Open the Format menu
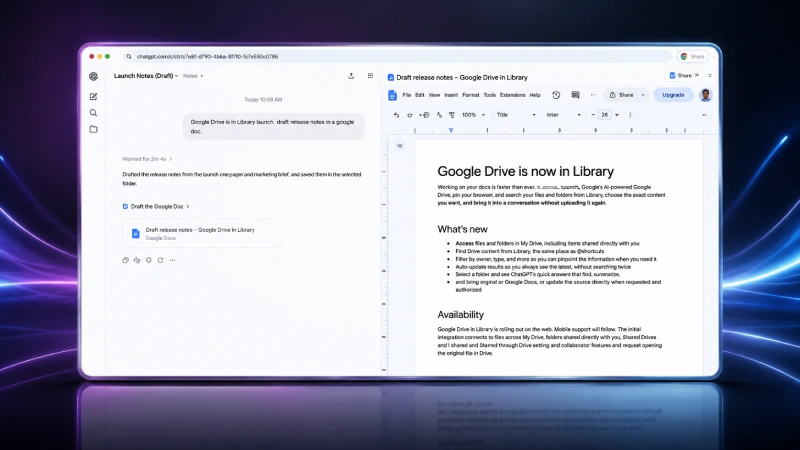Image resolution: width=800 pixels, height=450 pixels. click(470, 95)
